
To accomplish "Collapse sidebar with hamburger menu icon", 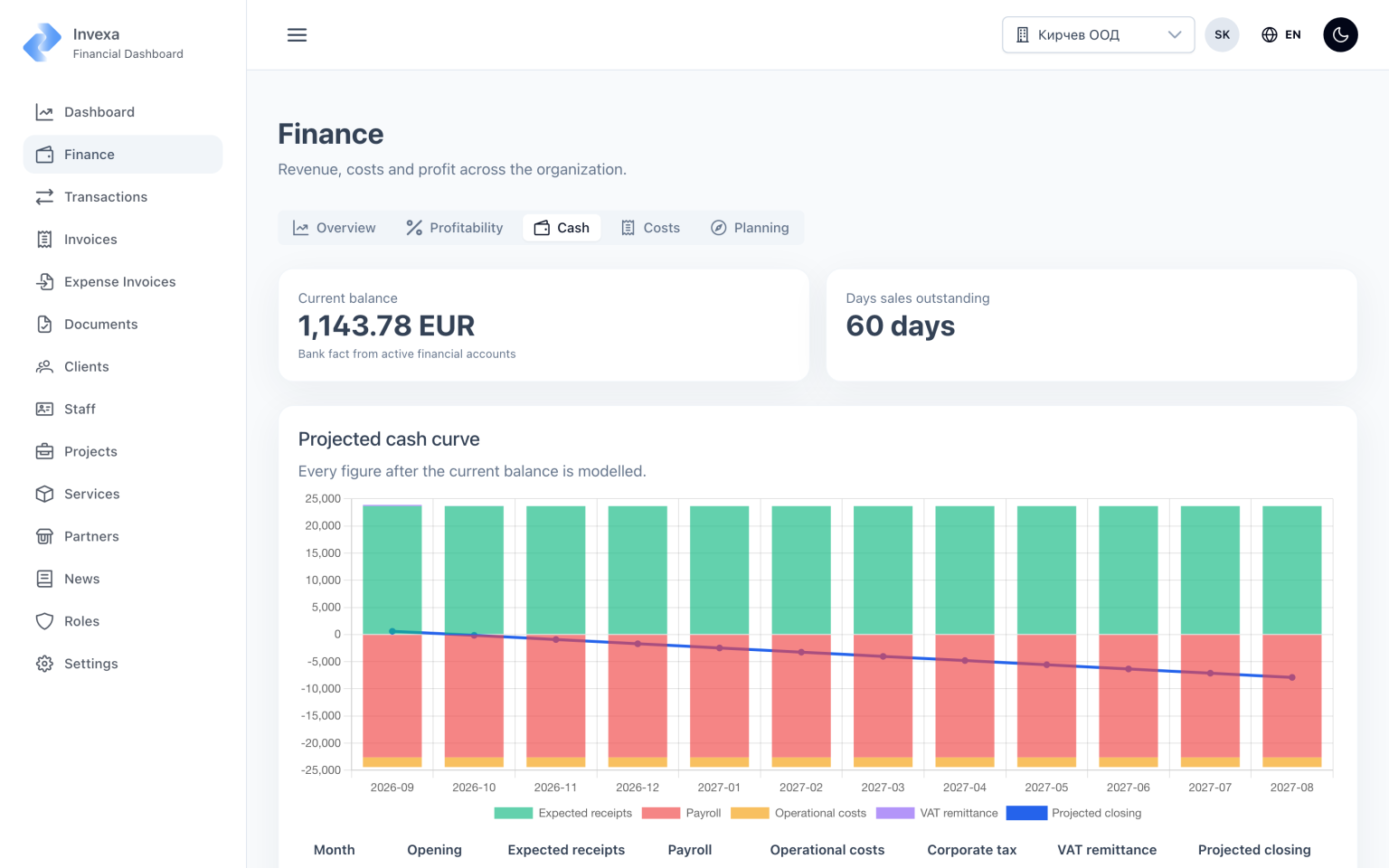I will coord(297,35).
